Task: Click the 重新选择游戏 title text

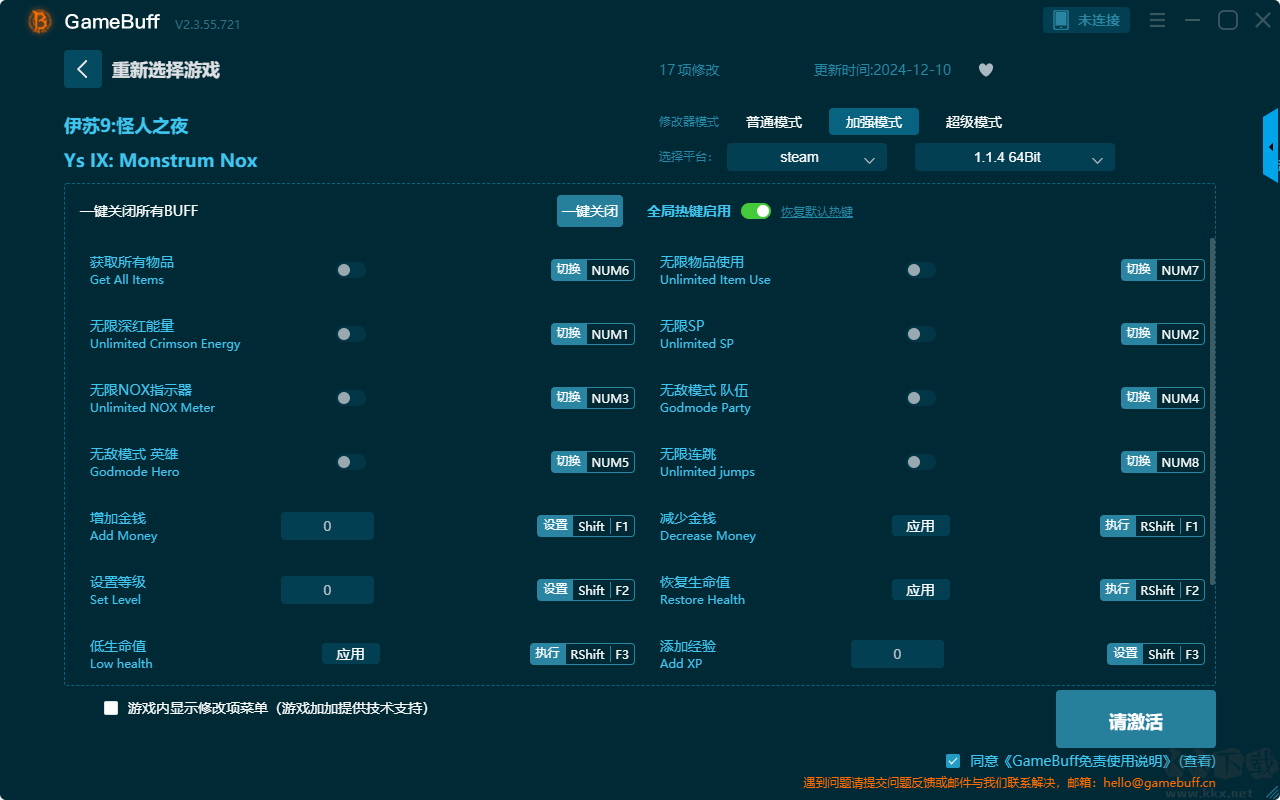Action: 165,70
